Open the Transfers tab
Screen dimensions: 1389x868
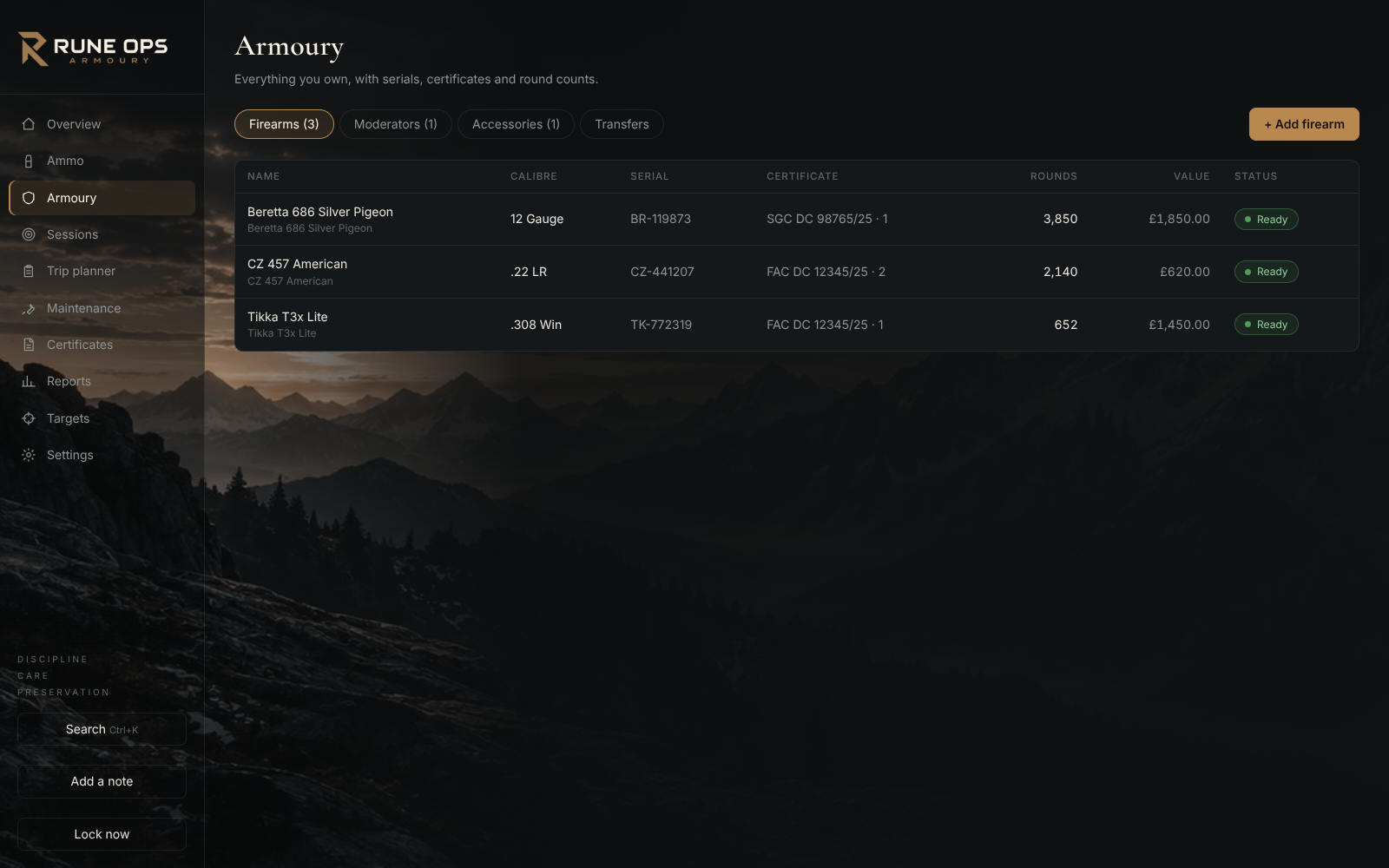tap(622, 124)
